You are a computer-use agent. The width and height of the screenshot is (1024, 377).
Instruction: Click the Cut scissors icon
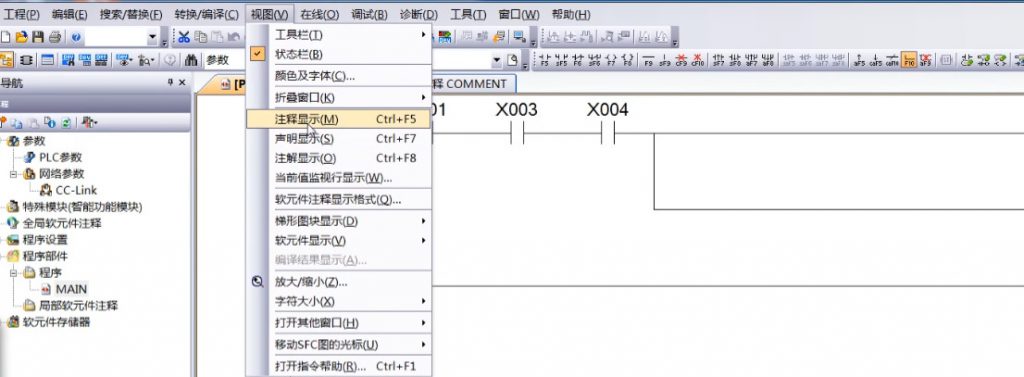pyautogui.click(x=184, y=37)
